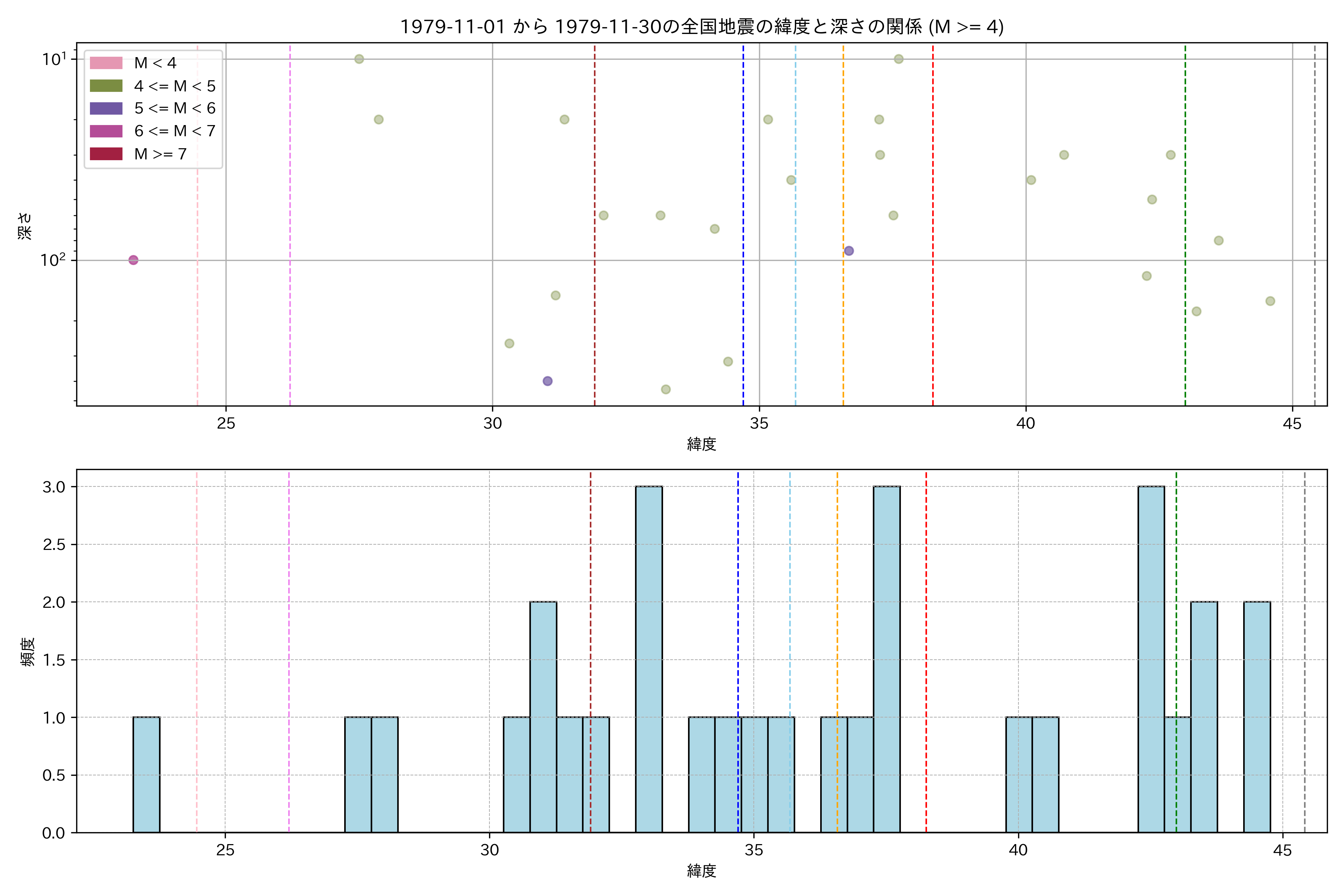Click the tall histogram bar near latitude 37.5
Viewport: 1344px width, 896px height.
tap(886, 660)
